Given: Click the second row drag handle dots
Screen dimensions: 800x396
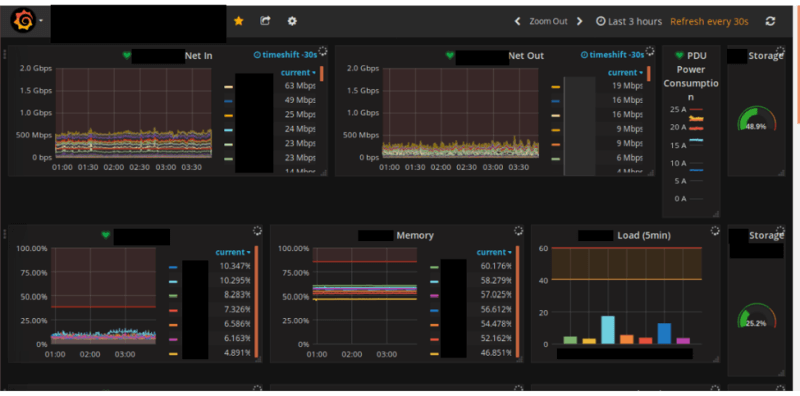Looking at the screenshot, I should tap(5, 234).
